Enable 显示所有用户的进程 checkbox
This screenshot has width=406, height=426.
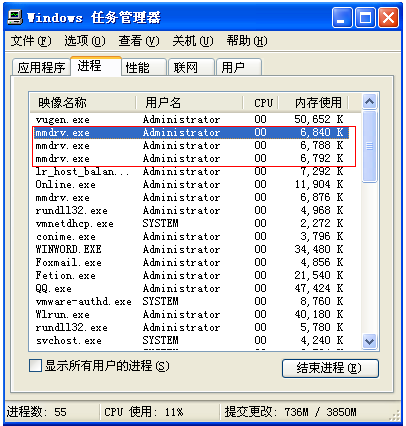[x=35, y=366]
